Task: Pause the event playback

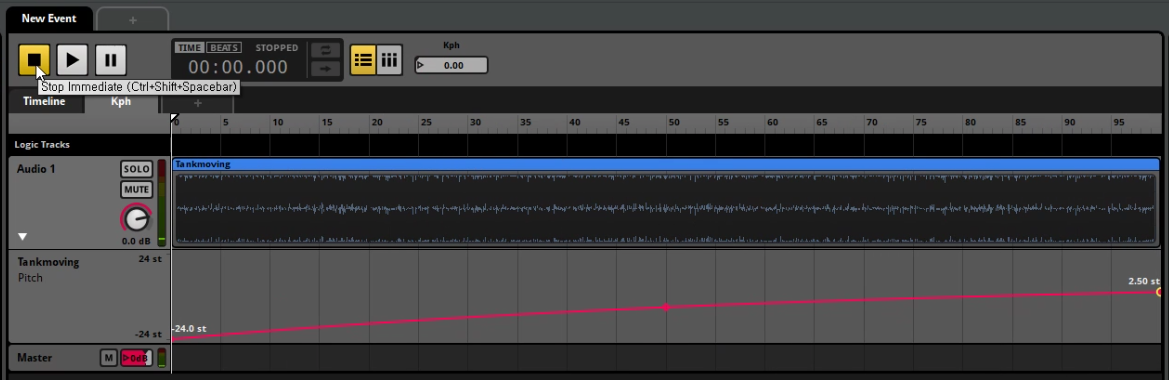Action: 110,60
